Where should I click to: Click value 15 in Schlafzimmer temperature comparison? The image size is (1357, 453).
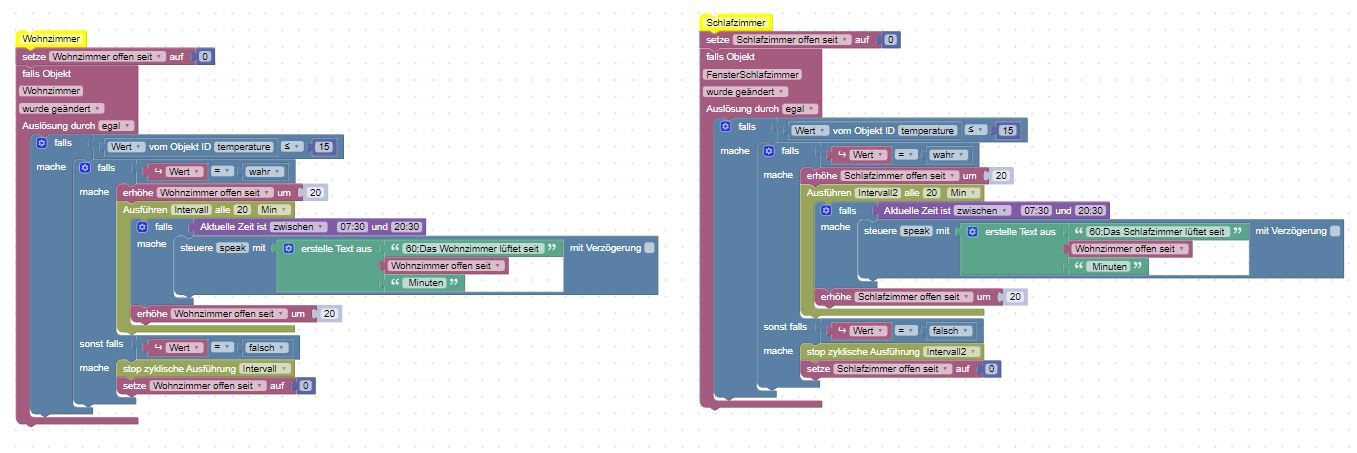click(1008, 130)
